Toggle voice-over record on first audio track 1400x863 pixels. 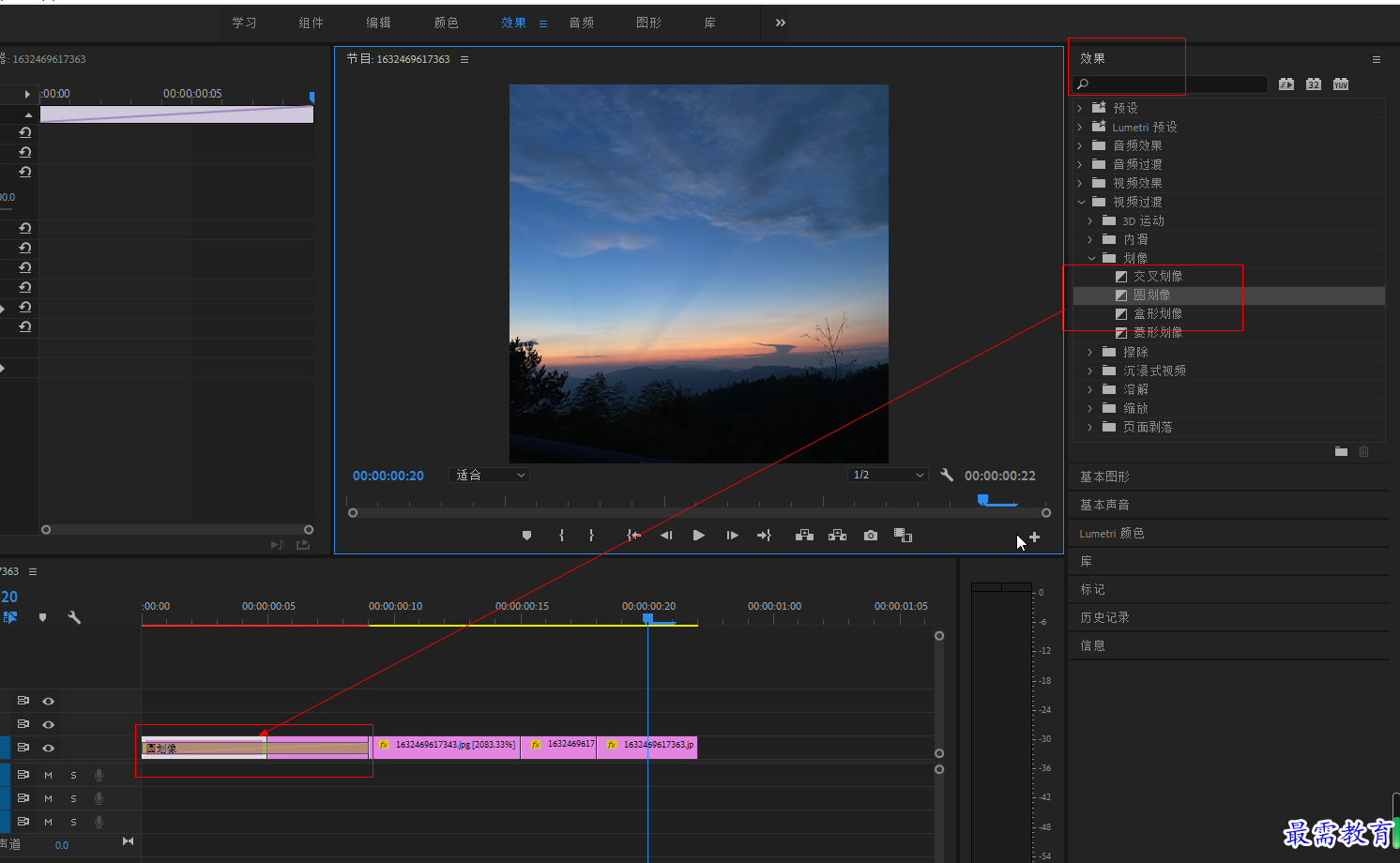[99, 775]
